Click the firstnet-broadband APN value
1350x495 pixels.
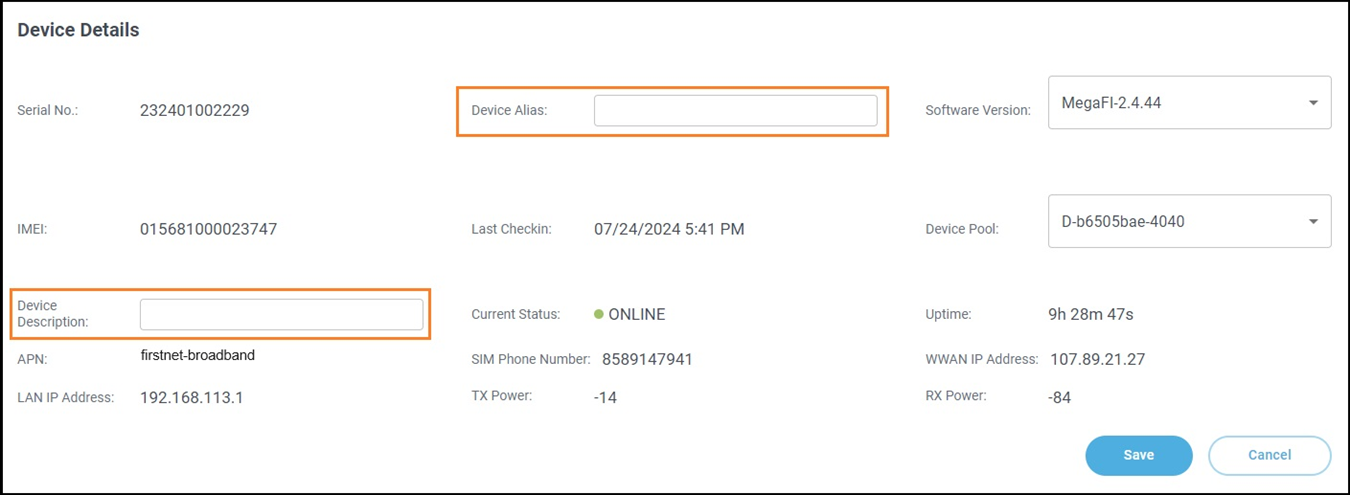198,354
